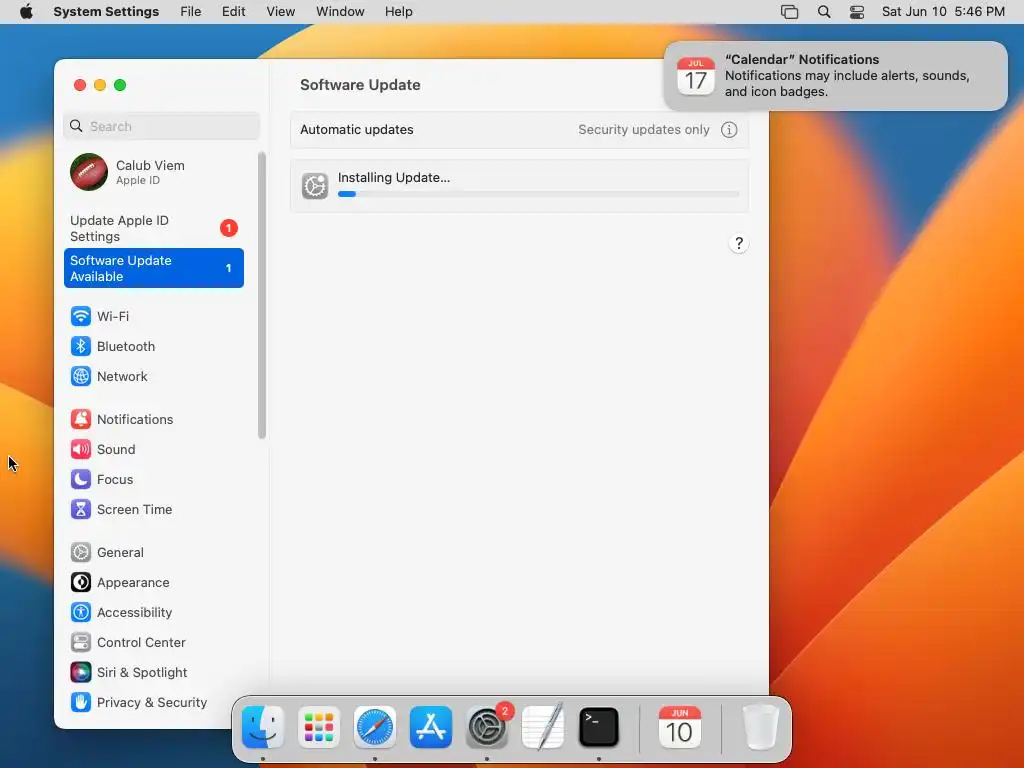Image resolution: width=1024 pixels, height=768 pixels.
Task: Open App Store from the Dock
Action: [431, 727]
